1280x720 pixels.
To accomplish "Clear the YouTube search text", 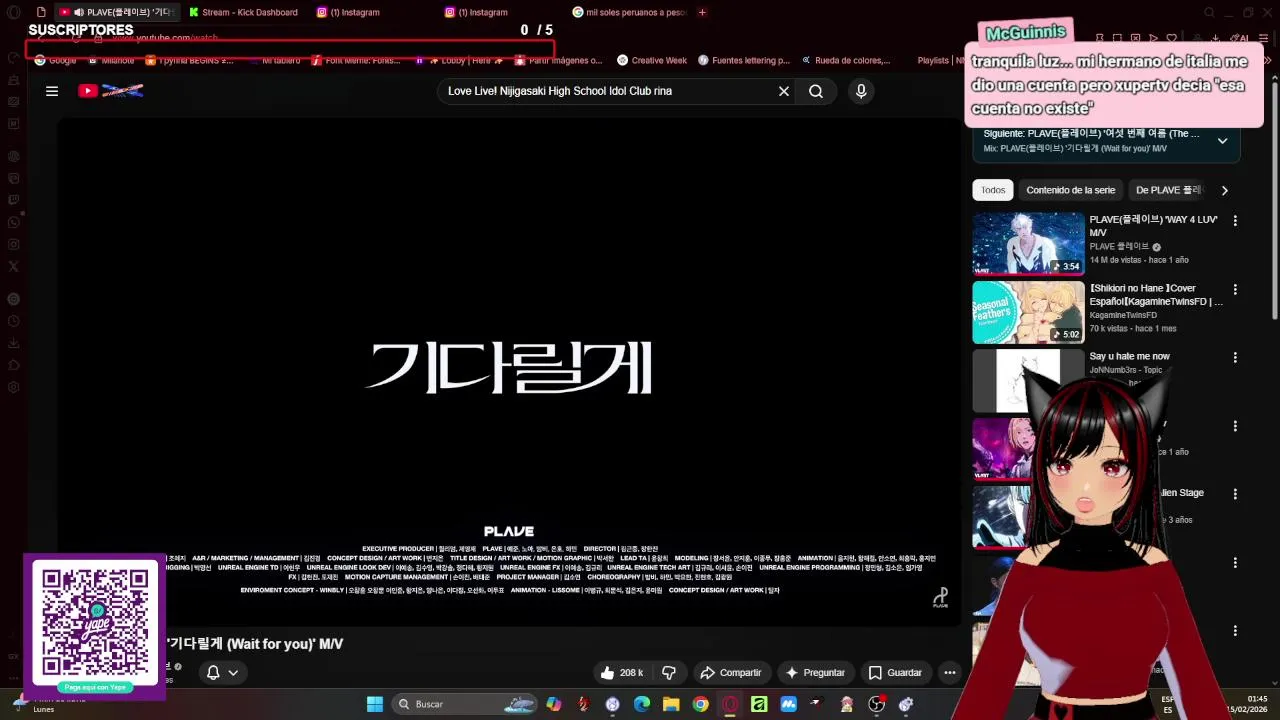I will 784,91.
